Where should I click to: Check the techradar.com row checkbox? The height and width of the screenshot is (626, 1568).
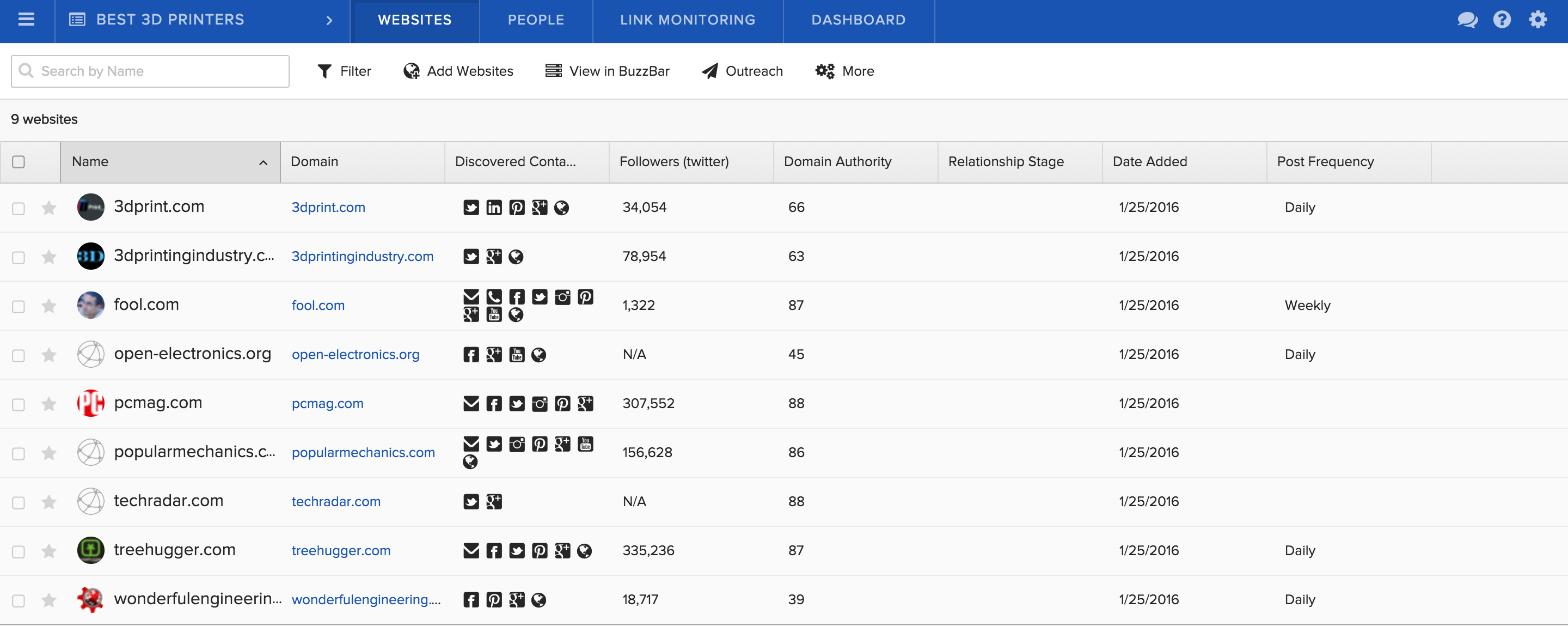19,502
